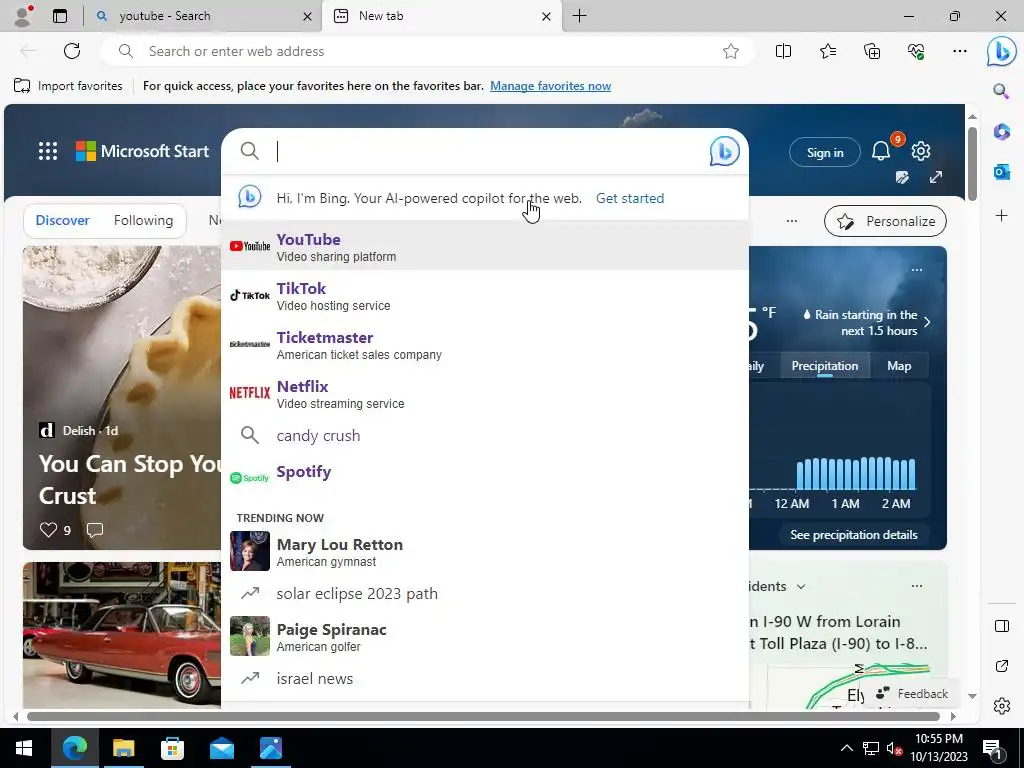Select the TikTok search suggestion
The image size is (1024, 768).
tap(485, 295)
